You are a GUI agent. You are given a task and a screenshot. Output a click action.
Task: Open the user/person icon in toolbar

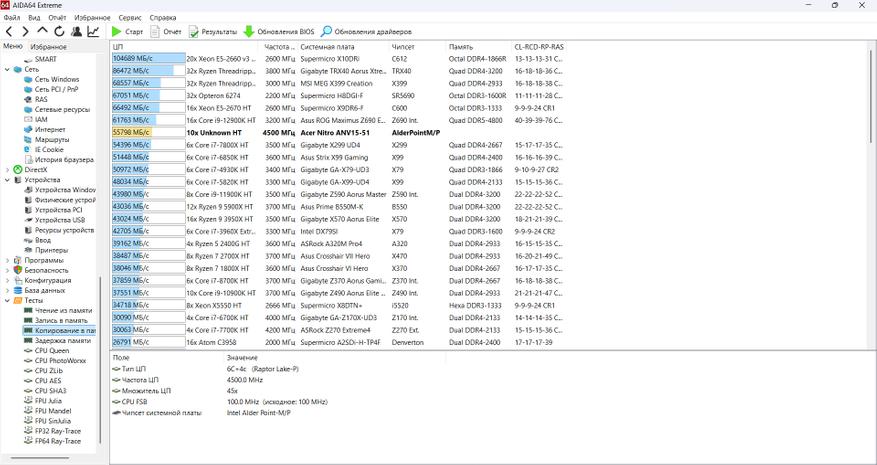point(76,31)
